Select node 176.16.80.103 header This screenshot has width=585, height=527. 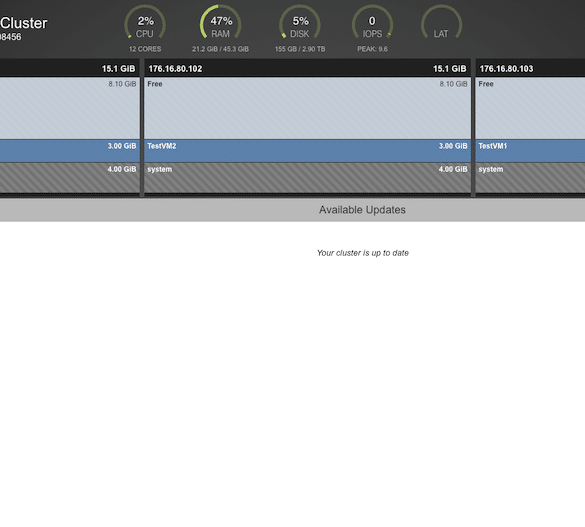(x=530, y=69)
